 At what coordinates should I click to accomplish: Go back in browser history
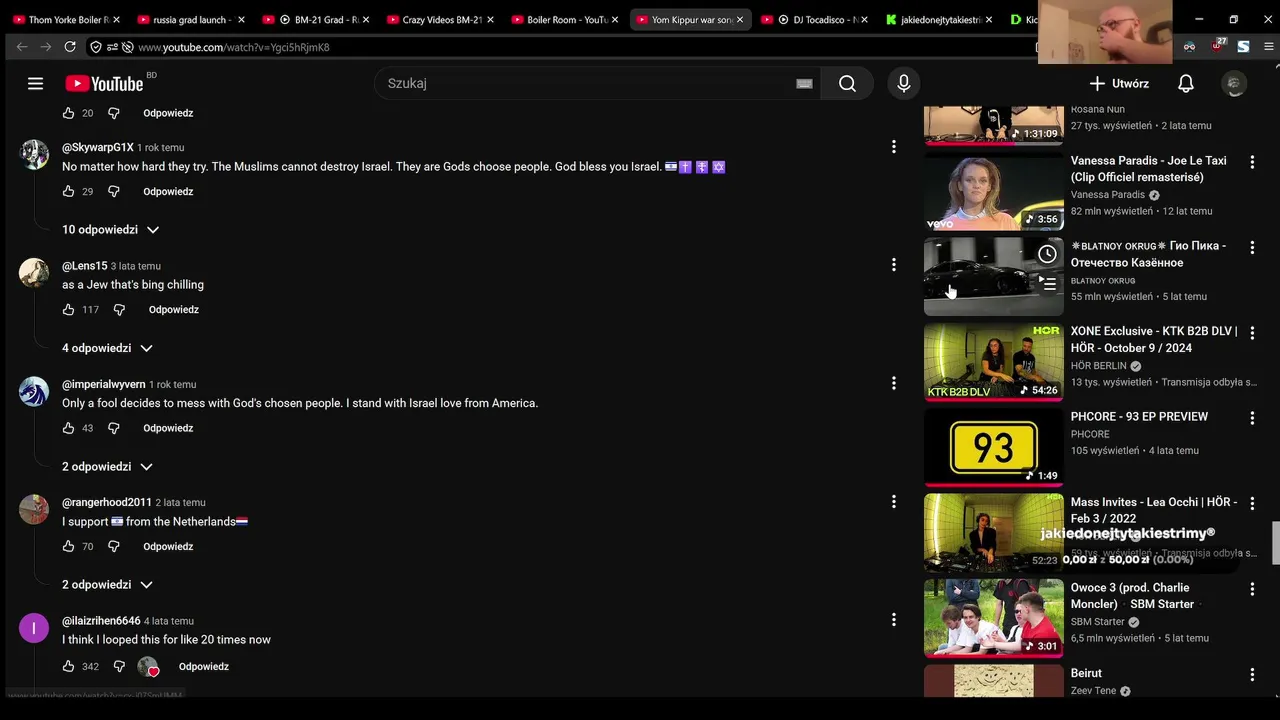coord(22,47)
